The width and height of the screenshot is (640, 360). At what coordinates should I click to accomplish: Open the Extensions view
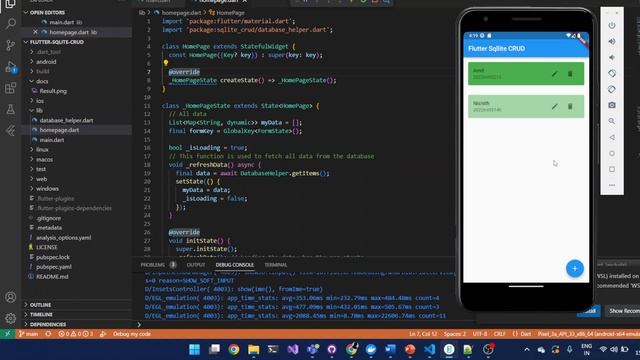[10, 88]
